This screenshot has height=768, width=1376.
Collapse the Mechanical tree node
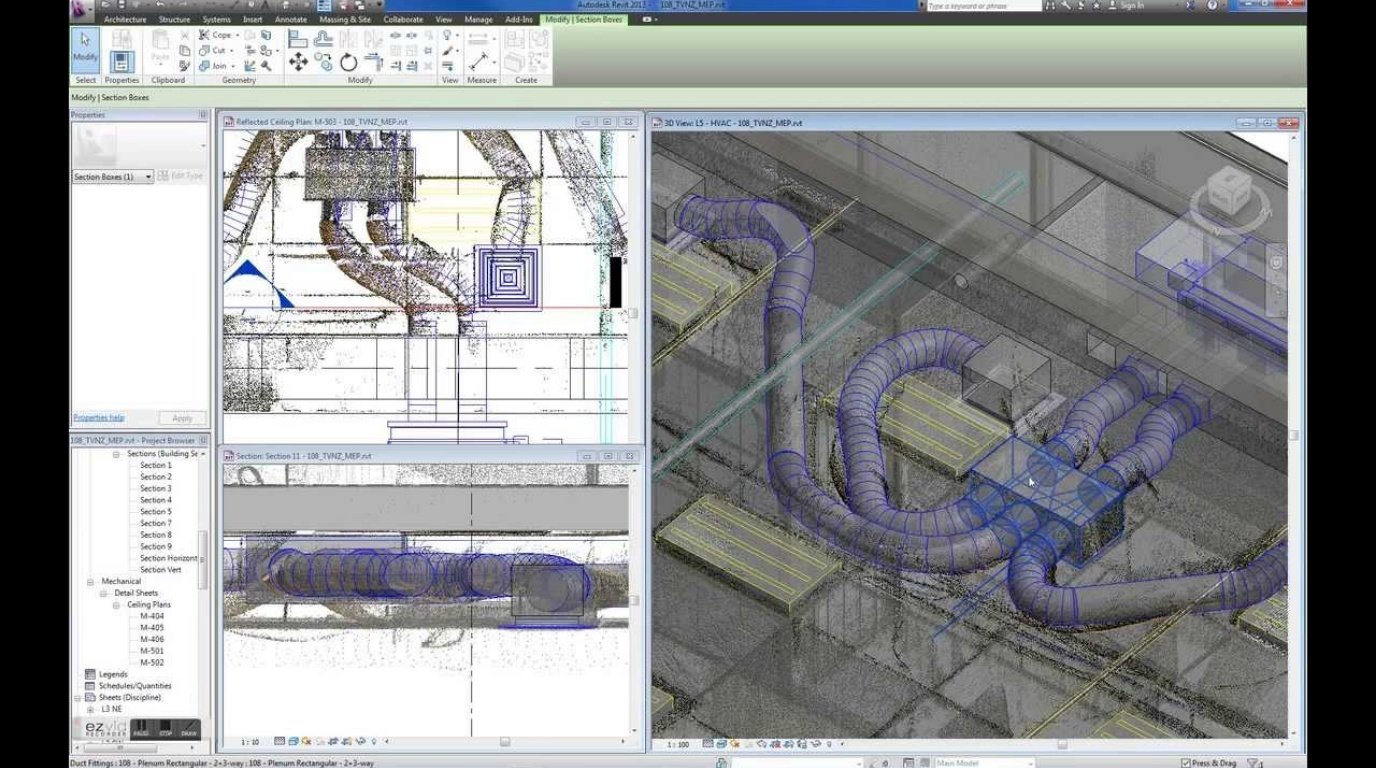[x=90, y=581]
